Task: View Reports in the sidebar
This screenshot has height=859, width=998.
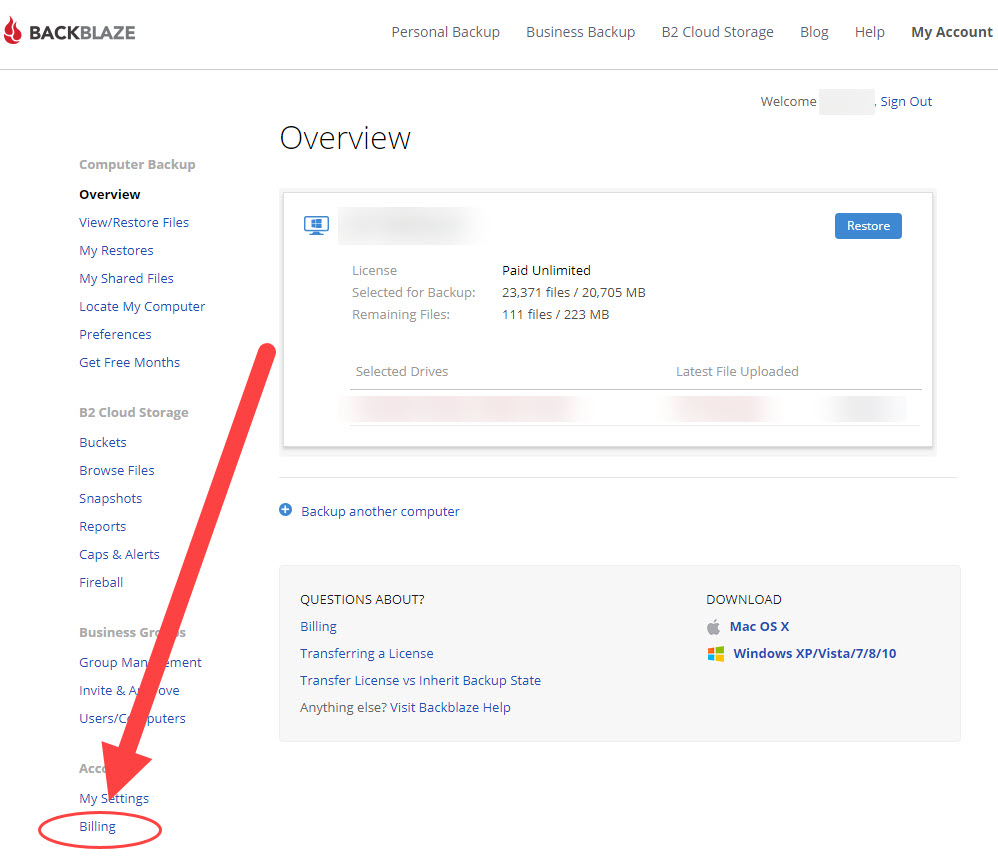Action: 102,527
